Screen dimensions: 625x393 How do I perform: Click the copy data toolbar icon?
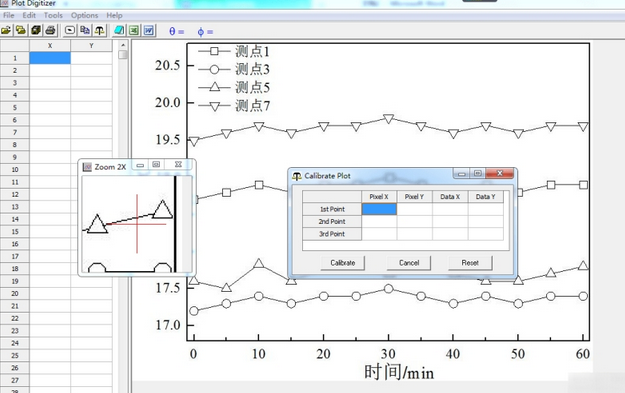point(85,30)
